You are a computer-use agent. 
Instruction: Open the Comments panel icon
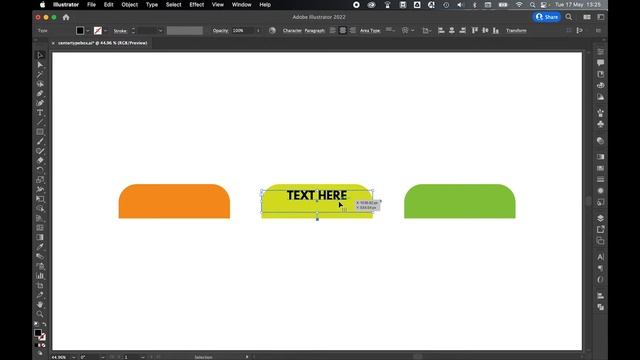pos(600,62)
